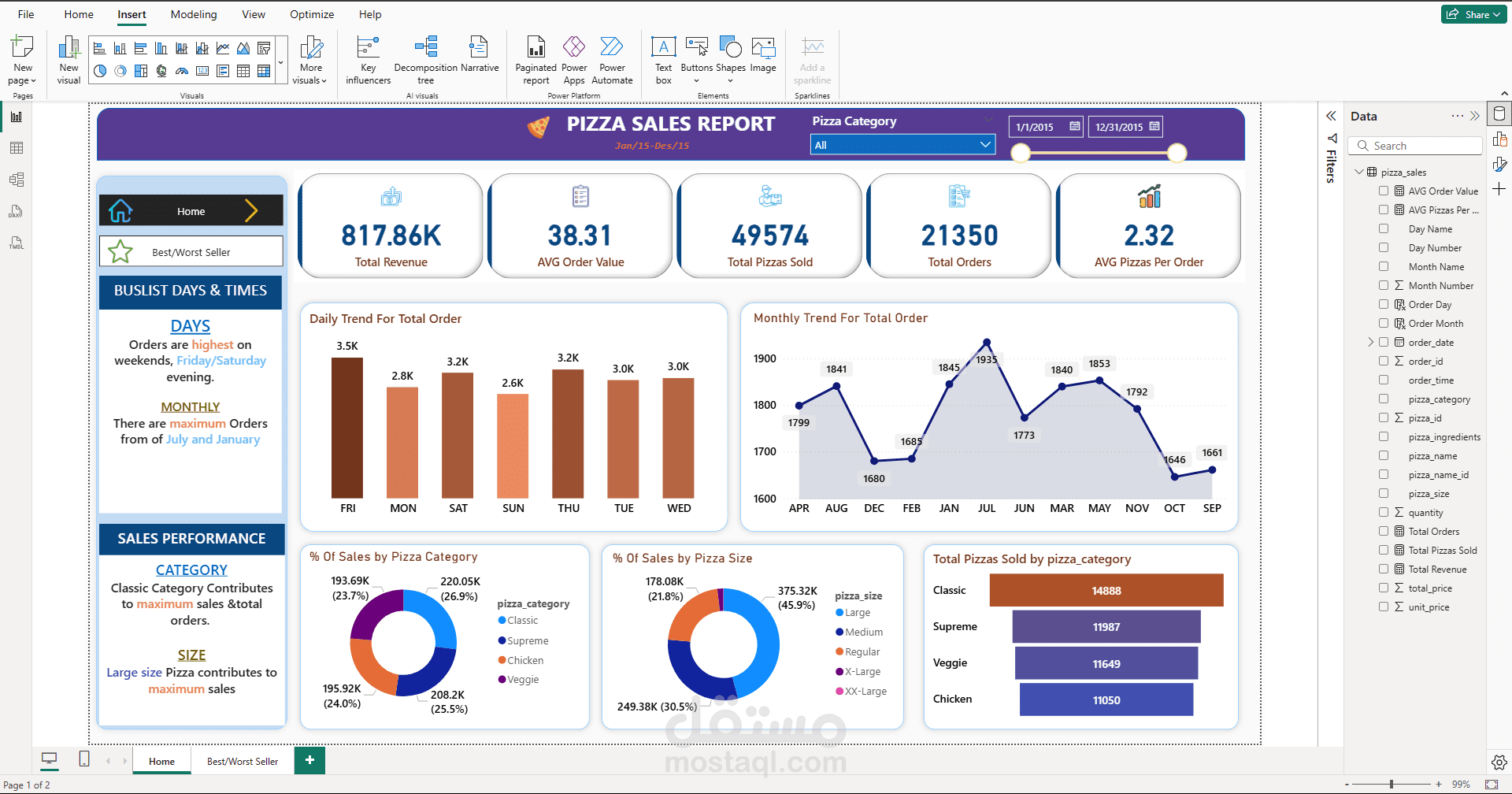Insert a pie chart visual

(99, 72)
